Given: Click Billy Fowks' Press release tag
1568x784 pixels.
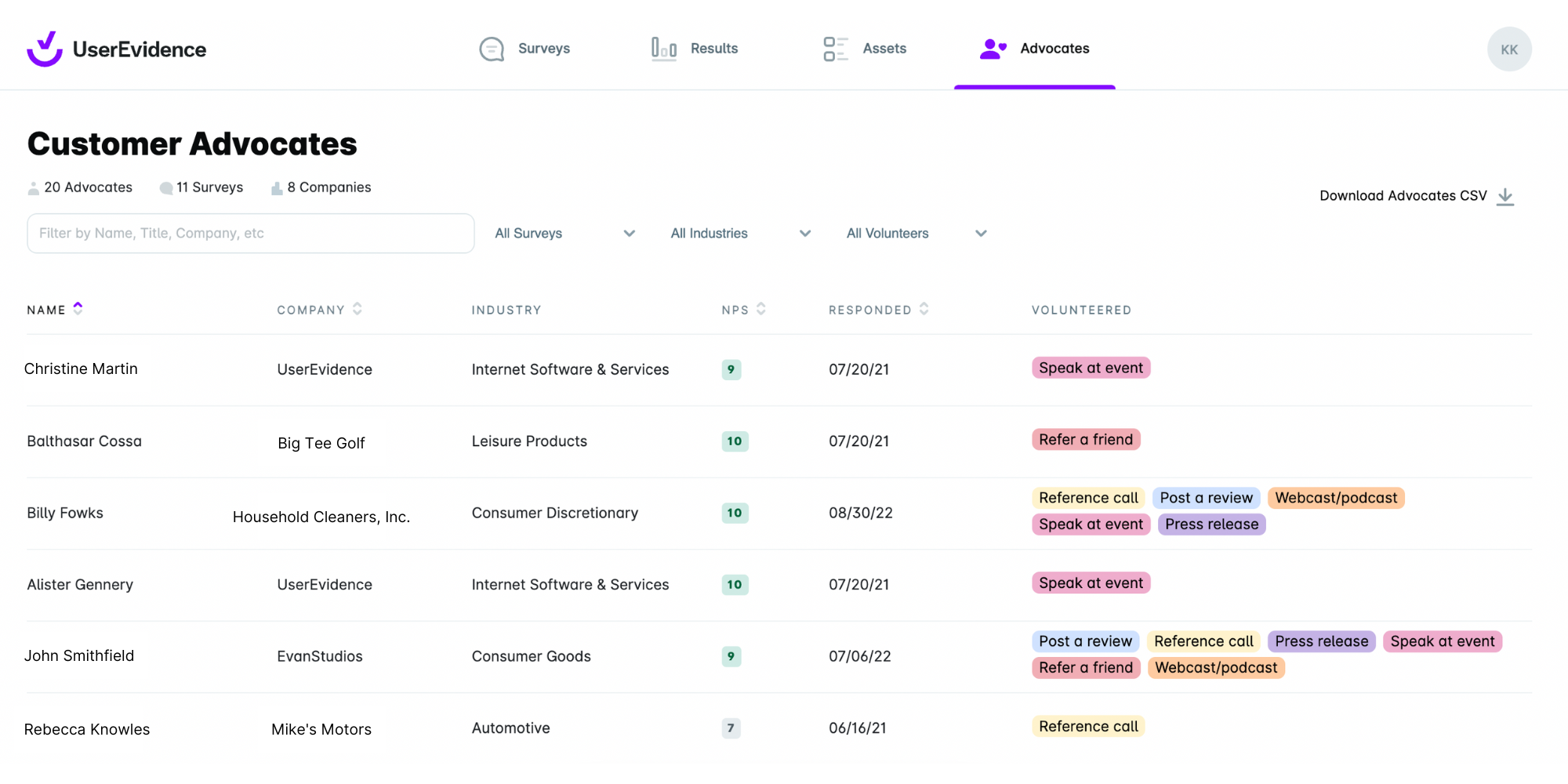Looking at the screenshot, I should click(x=1212, y=524).
